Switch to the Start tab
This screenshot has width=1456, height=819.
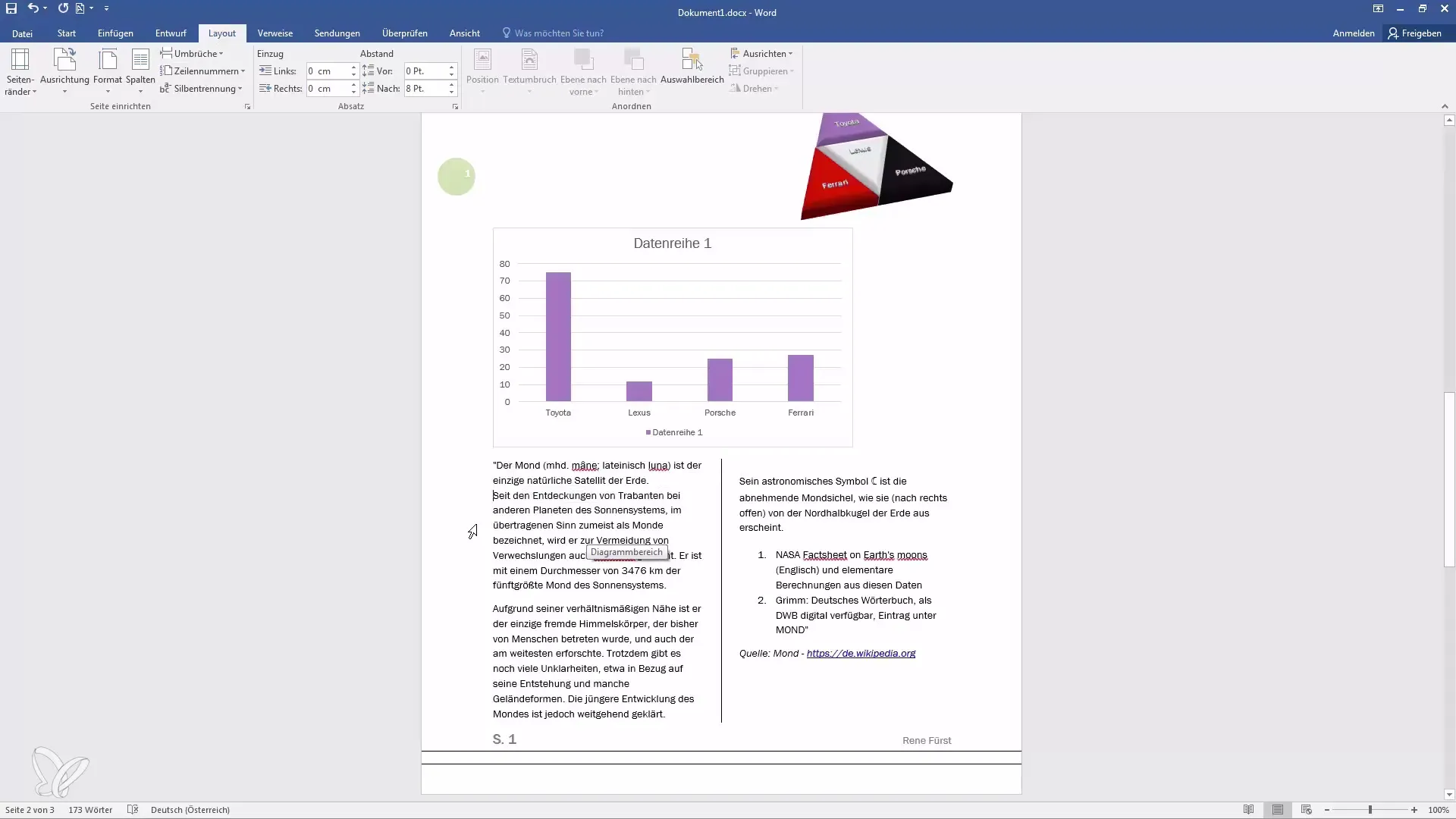point(67,33)
